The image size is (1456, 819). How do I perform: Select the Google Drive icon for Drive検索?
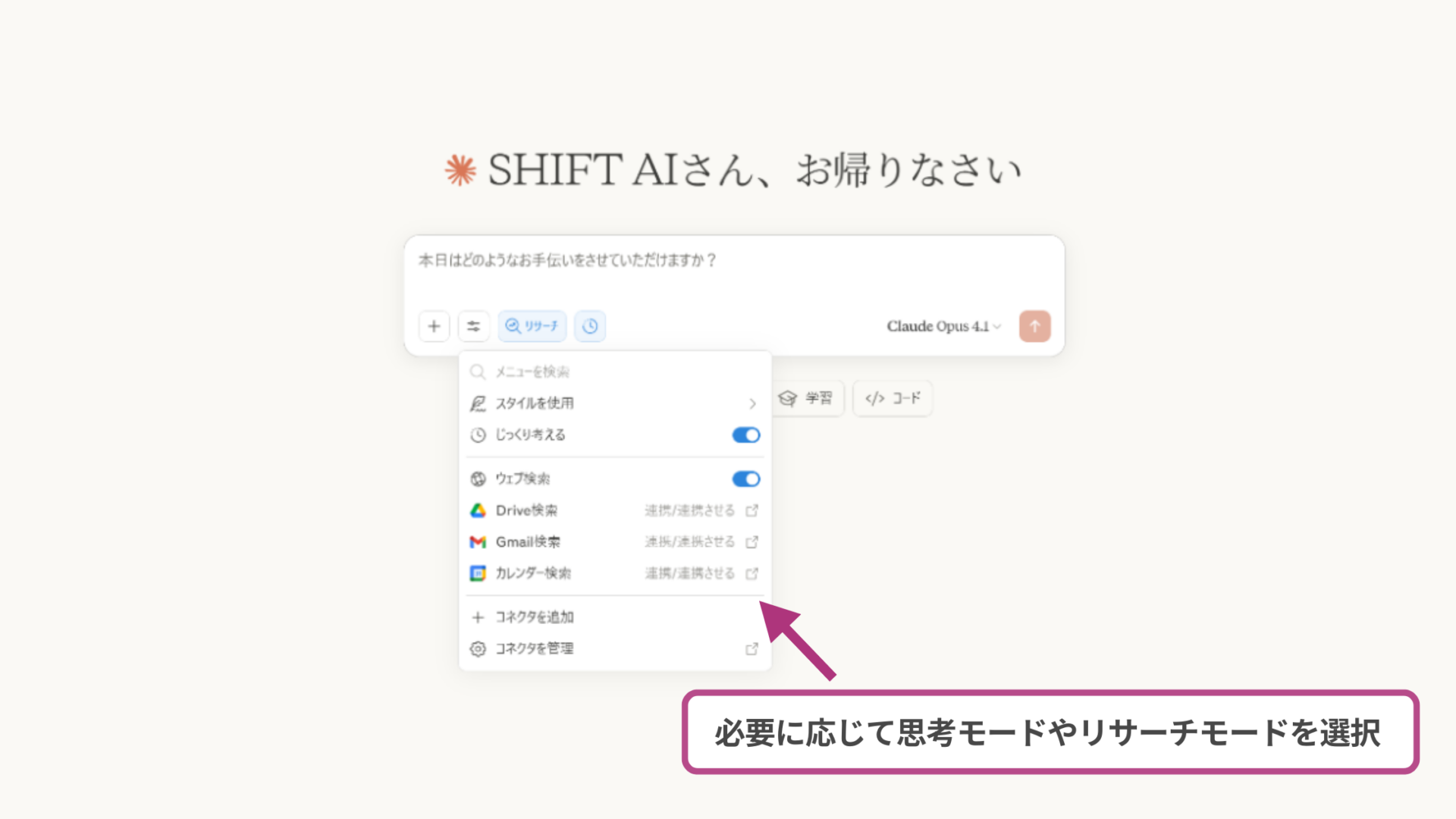(x=478, y=510)
